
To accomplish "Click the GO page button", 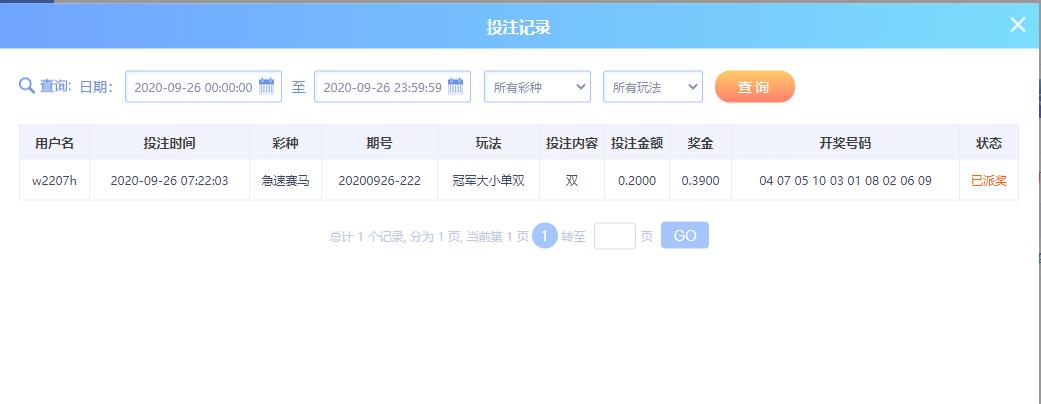I will (684, 236).
